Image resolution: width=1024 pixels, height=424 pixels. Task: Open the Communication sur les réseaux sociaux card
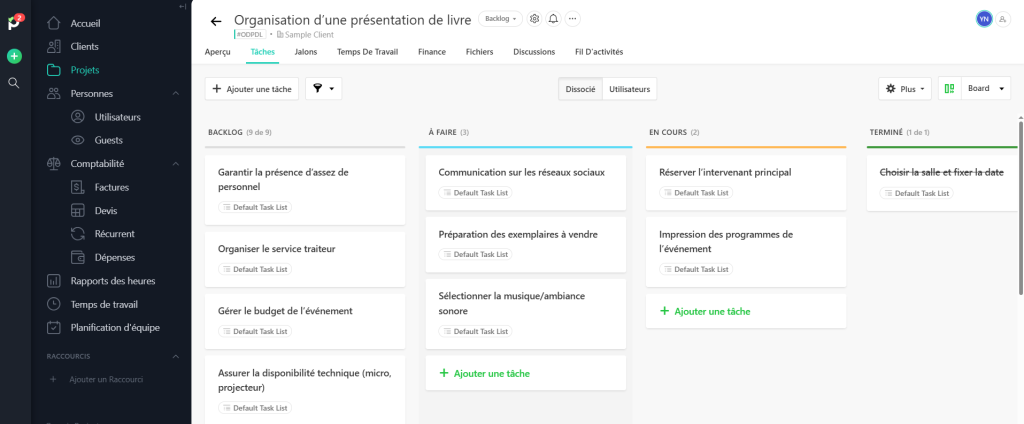pyautogui.click(x=526, y=182)
